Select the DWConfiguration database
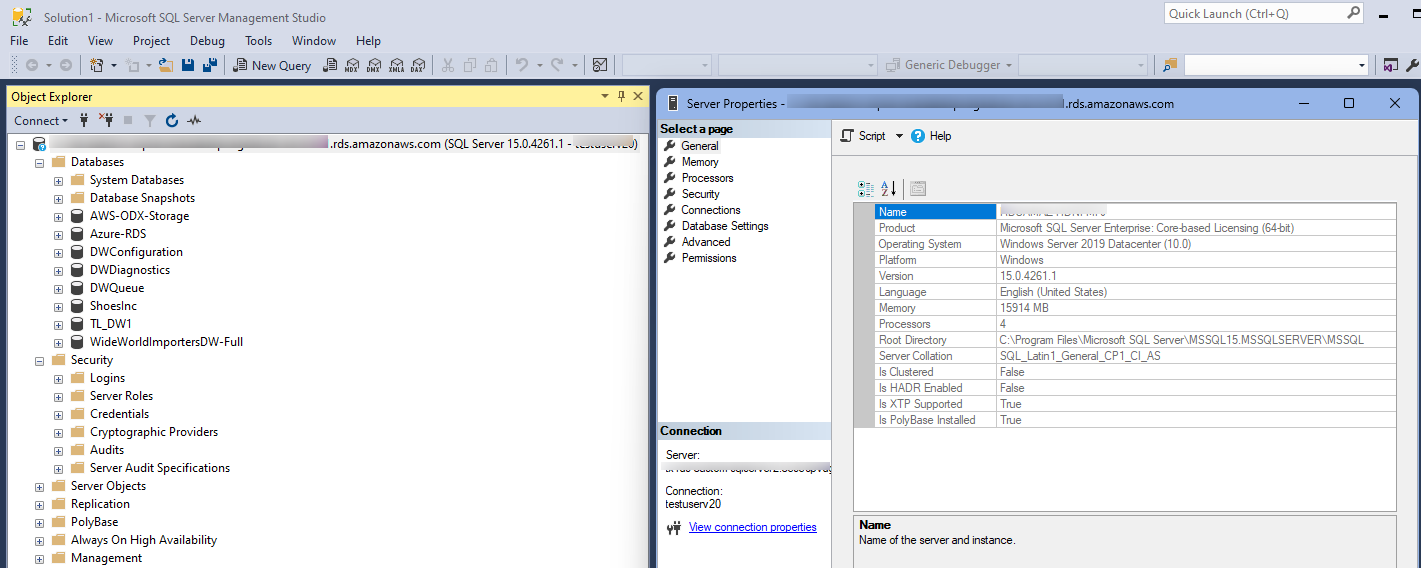 136,252
